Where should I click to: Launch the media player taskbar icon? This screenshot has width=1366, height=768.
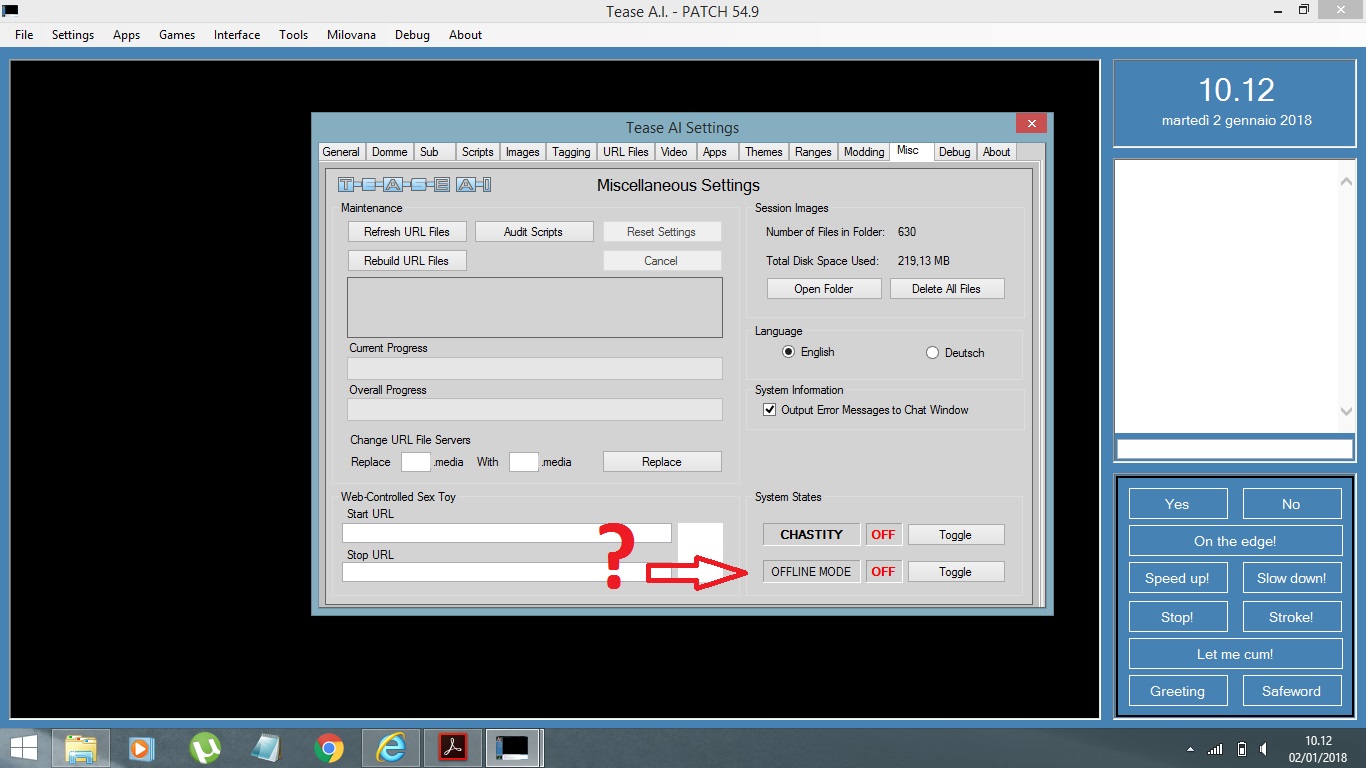[142, 748]
